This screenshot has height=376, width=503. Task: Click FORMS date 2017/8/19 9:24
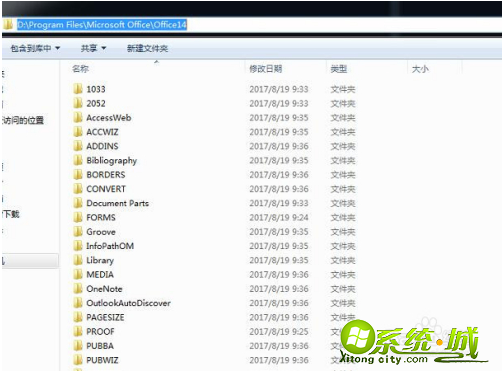(279, 218)
